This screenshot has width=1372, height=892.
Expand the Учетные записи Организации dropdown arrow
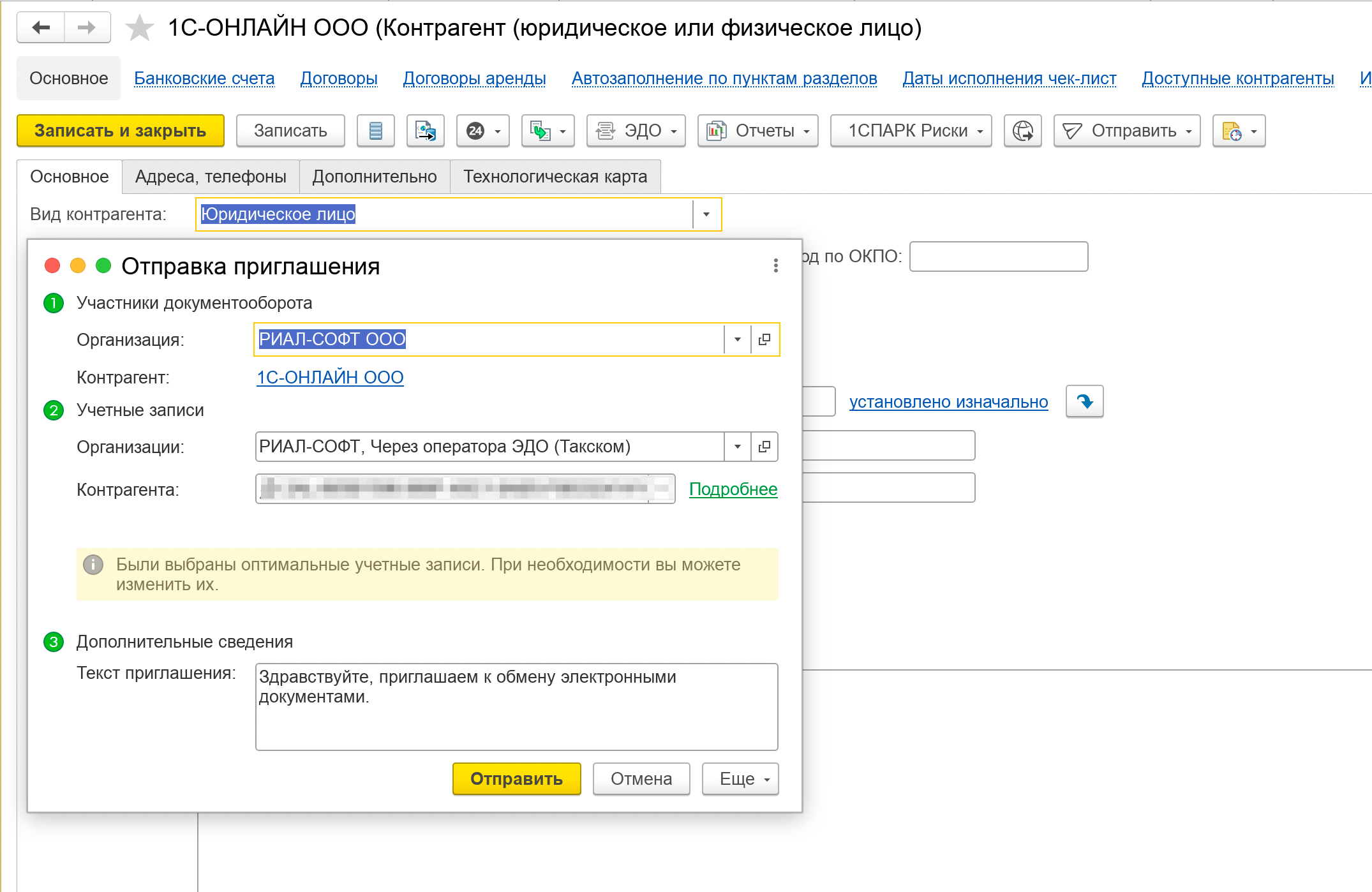coord(738,447)
